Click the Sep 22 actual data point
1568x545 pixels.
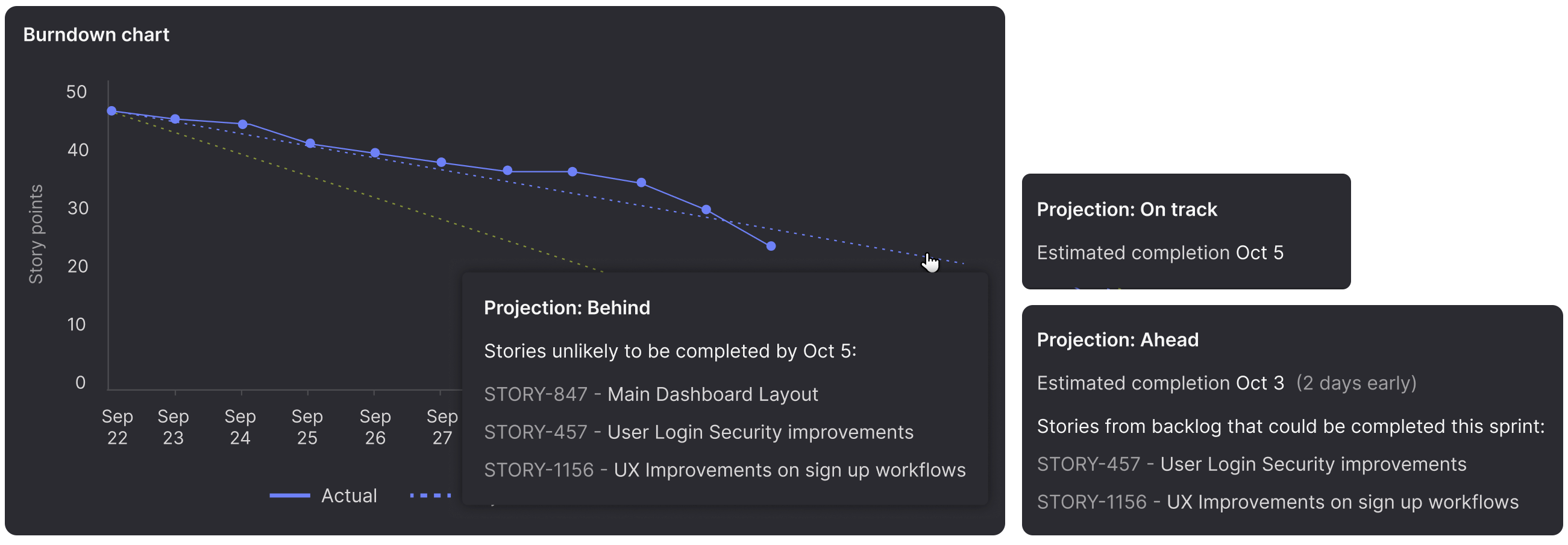[111, 111]
